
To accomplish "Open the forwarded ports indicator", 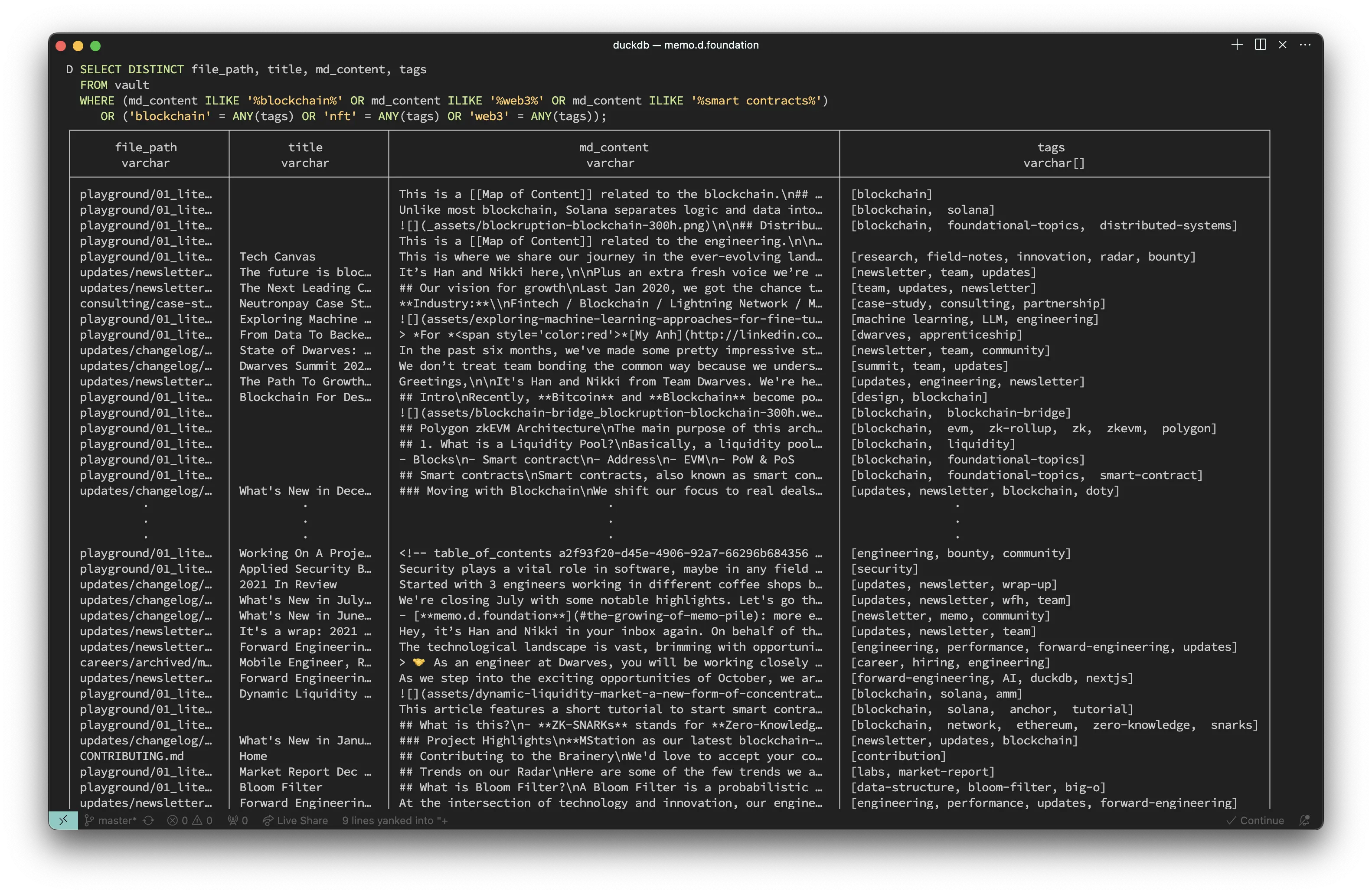I will [x=238, y=820].
